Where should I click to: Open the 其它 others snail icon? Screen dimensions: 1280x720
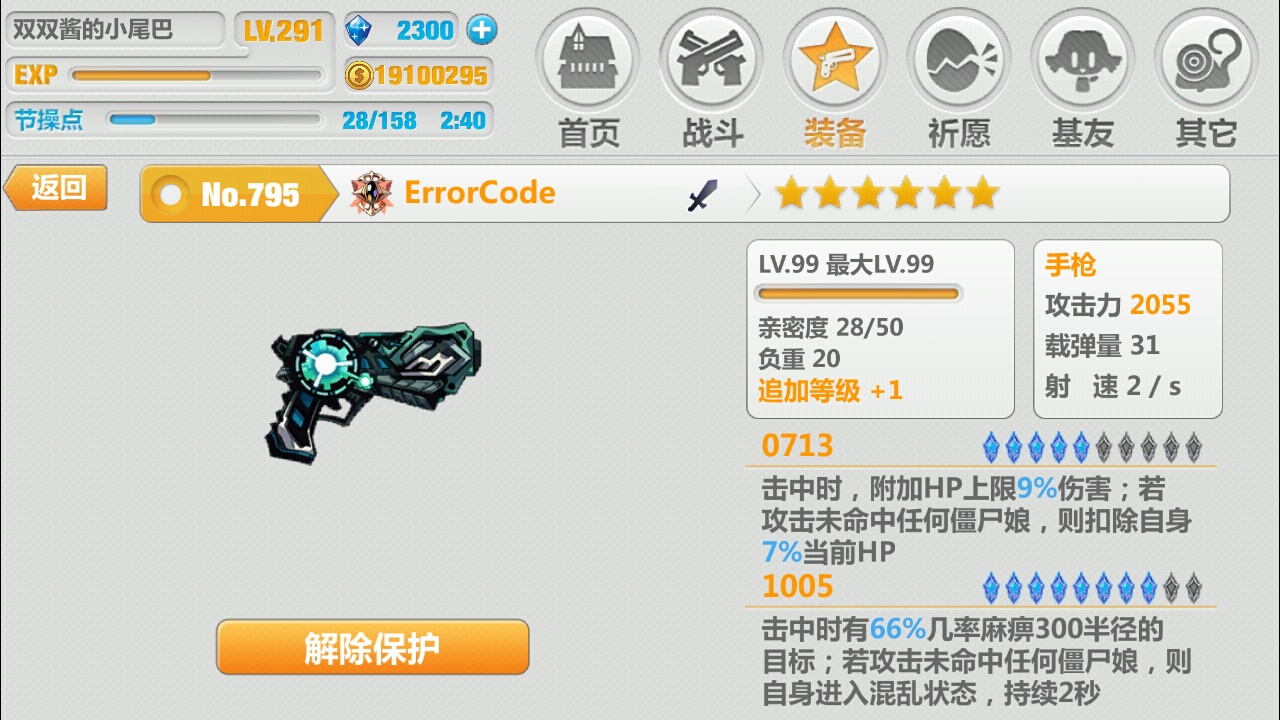[1206, 60]
